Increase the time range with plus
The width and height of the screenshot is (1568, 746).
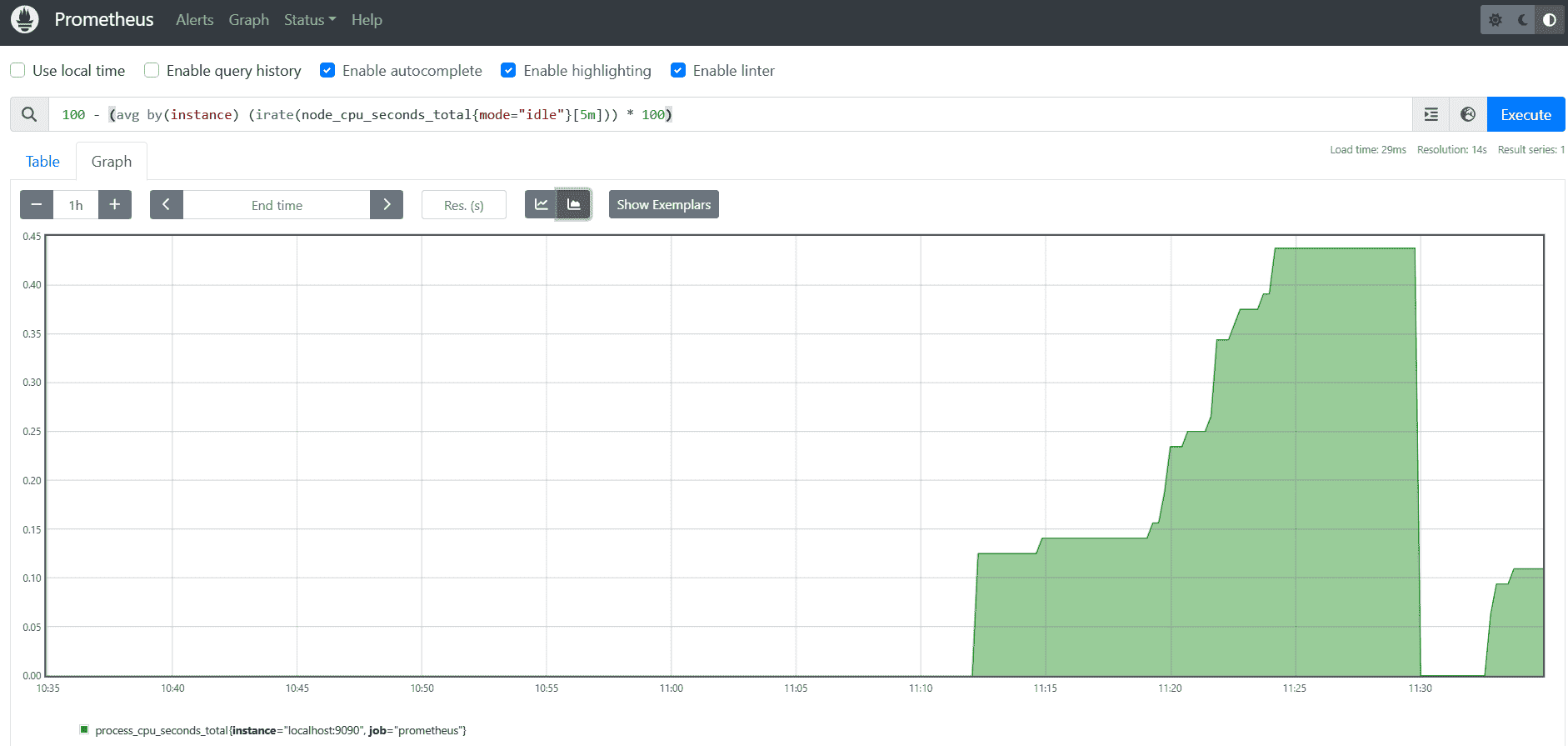[115, 205]
